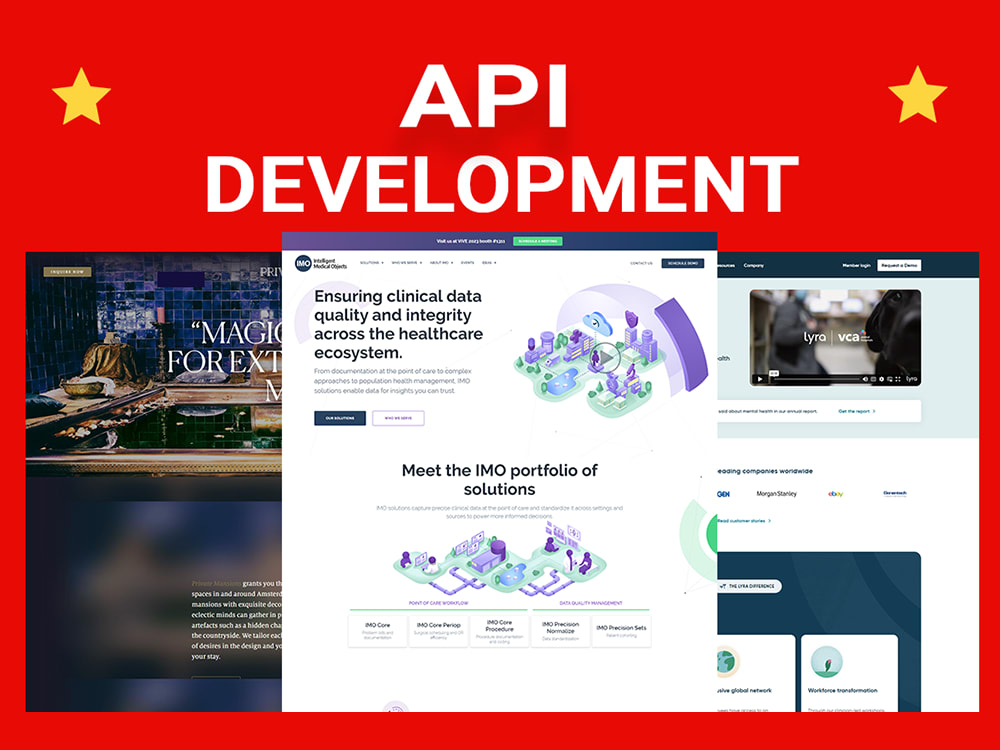Open the Company menu on Lyra site
1000x750 pixels.
tap(755, 264)
